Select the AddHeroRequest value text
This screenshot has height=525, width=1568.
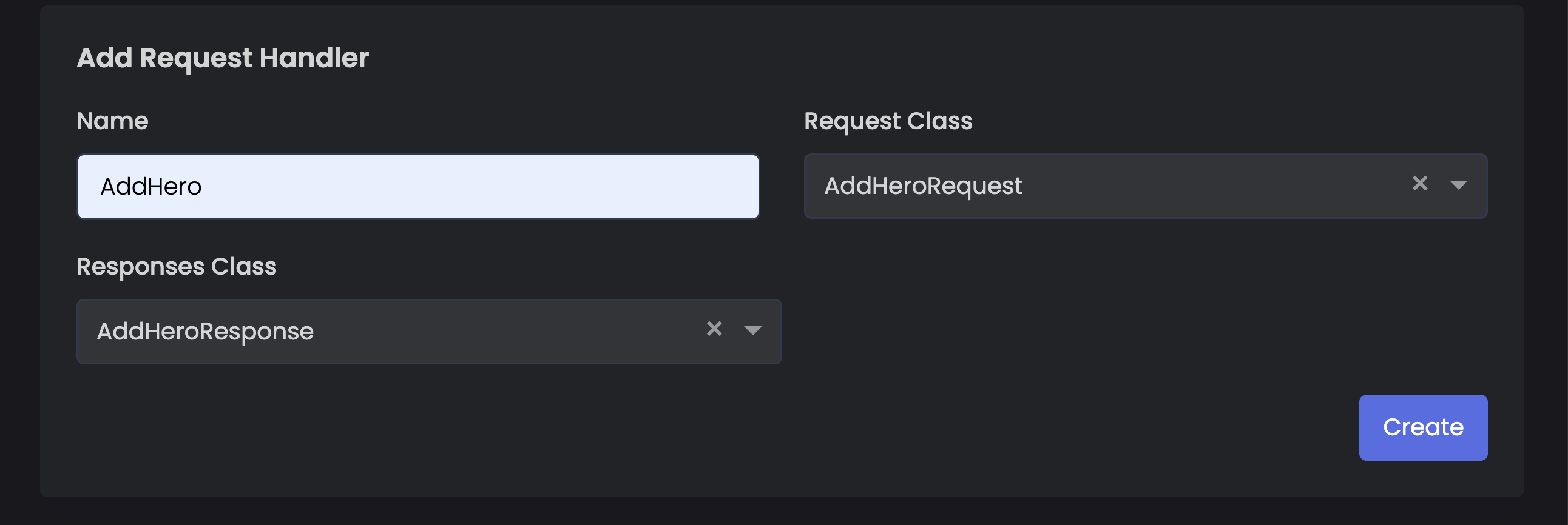923,186
